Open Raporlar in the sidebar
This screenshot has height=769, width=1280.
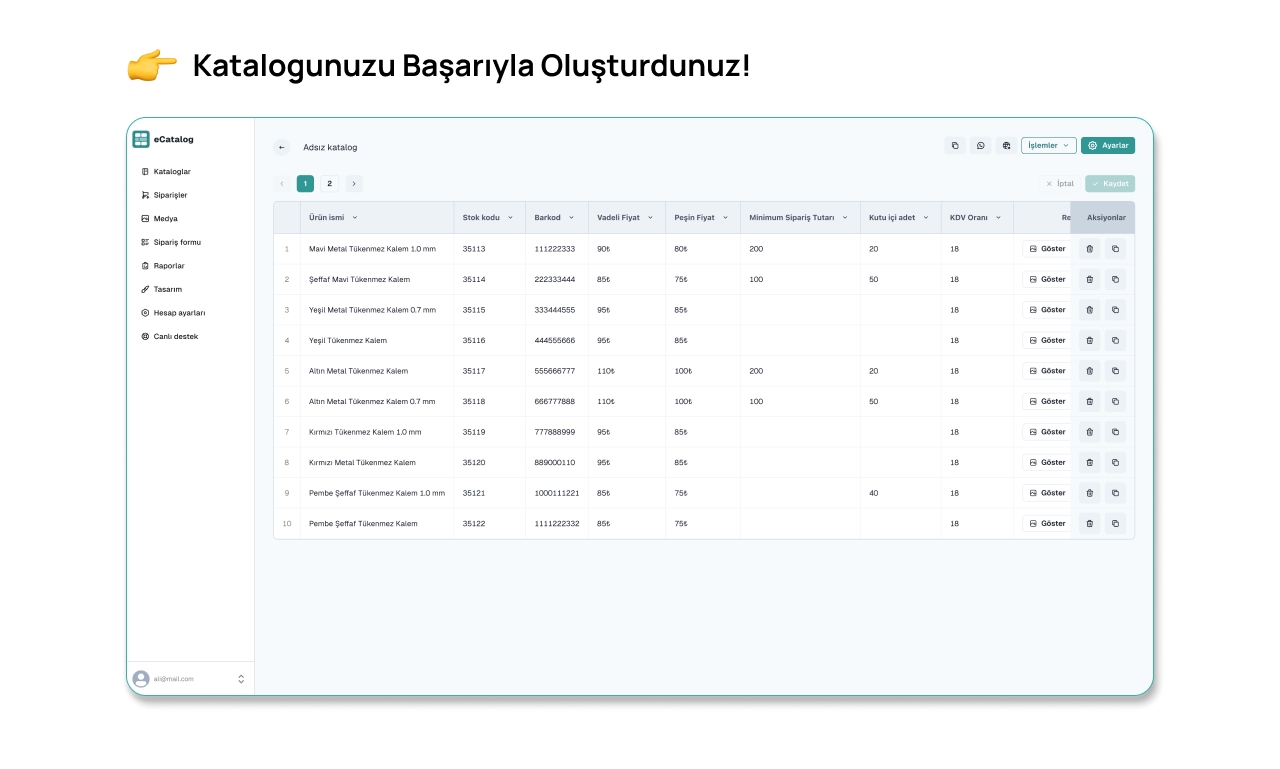point(168,266)
